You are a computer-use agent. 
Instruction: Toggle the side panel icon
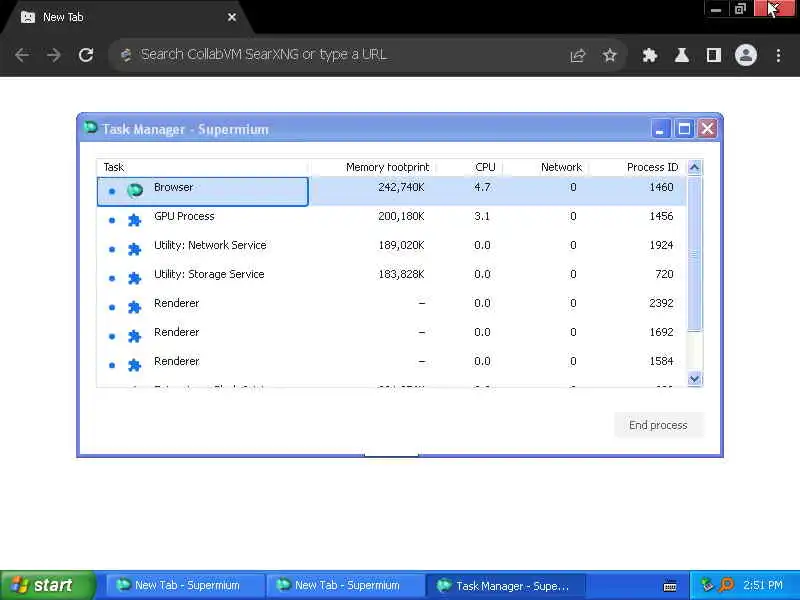point(714,55)
